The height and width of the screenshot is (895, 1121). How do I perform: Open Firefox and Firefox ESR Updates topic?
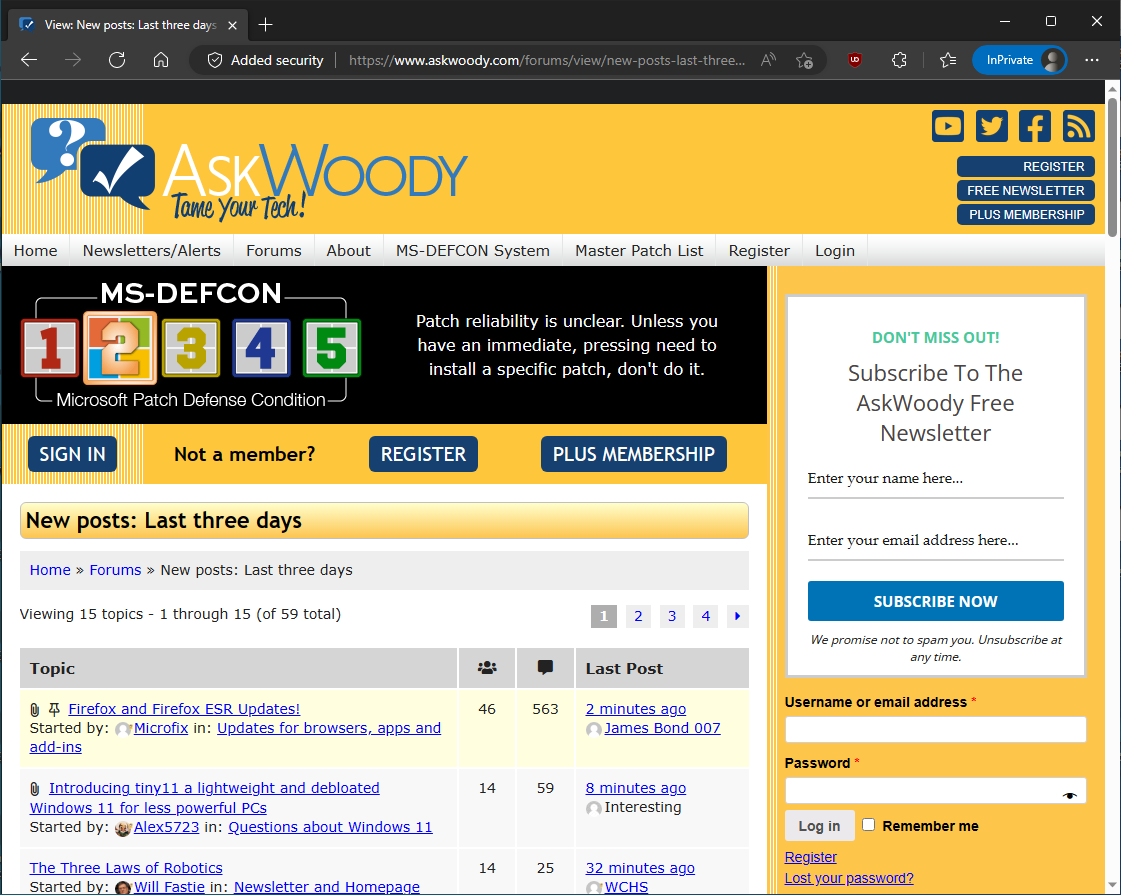[184, 709]
